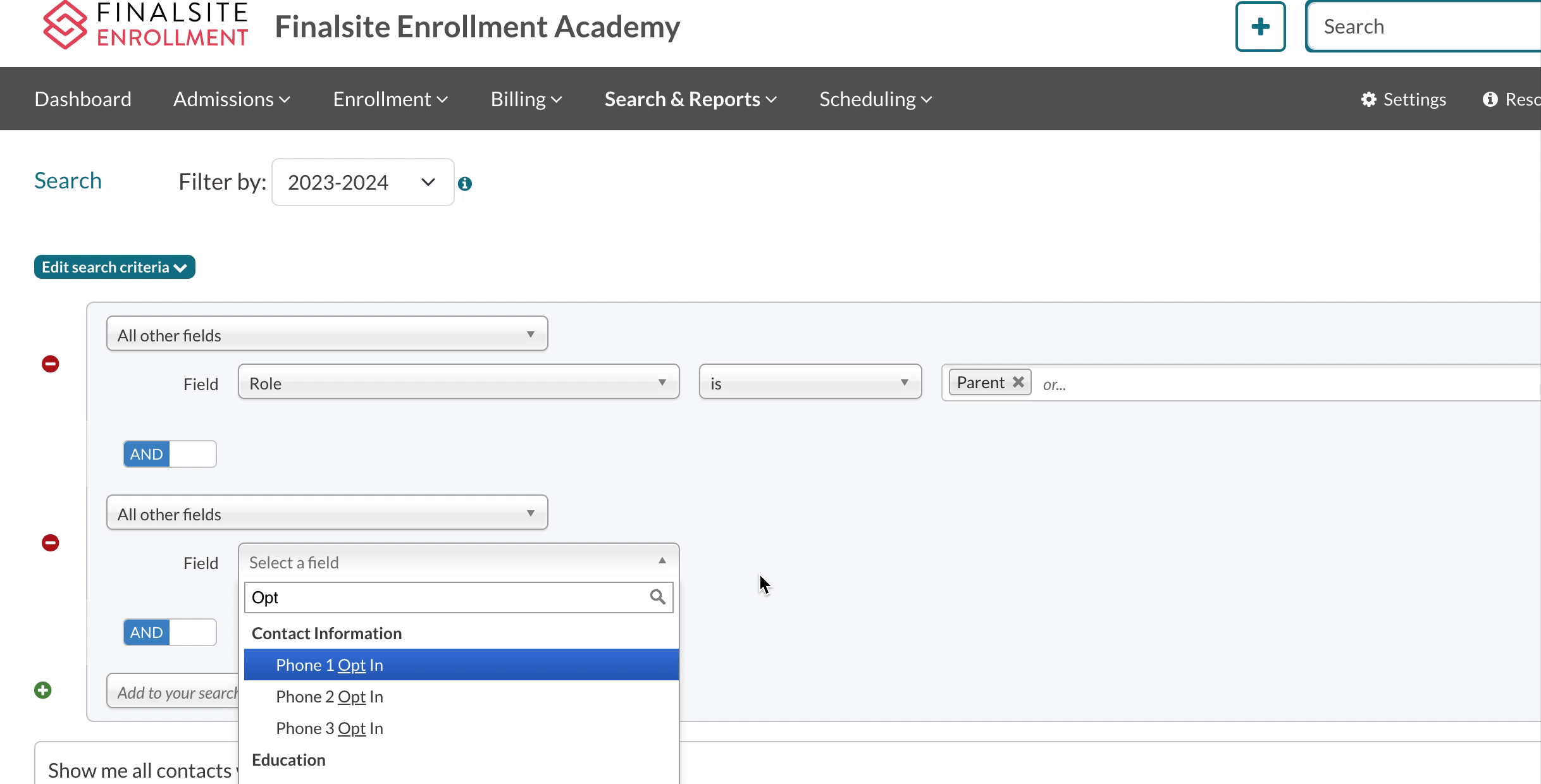Click the plus add-new button in header
Viewport: 1541px width, 784px height.
click(x=1259, y=27)
